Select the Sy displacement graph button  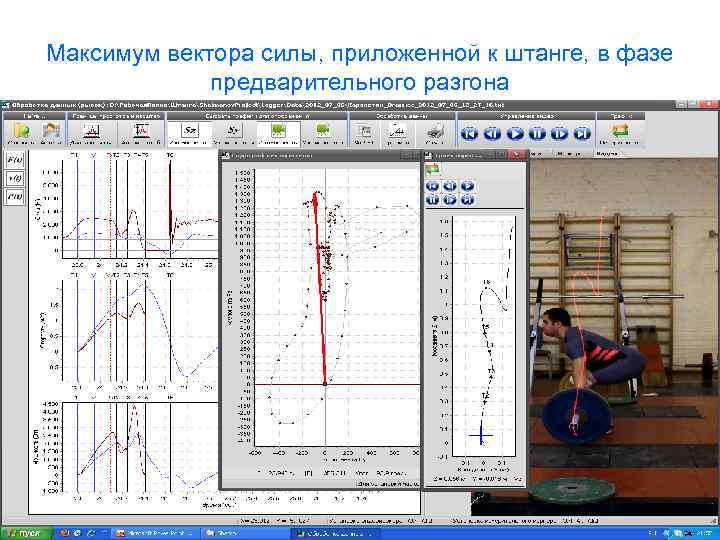pos(233,131)
